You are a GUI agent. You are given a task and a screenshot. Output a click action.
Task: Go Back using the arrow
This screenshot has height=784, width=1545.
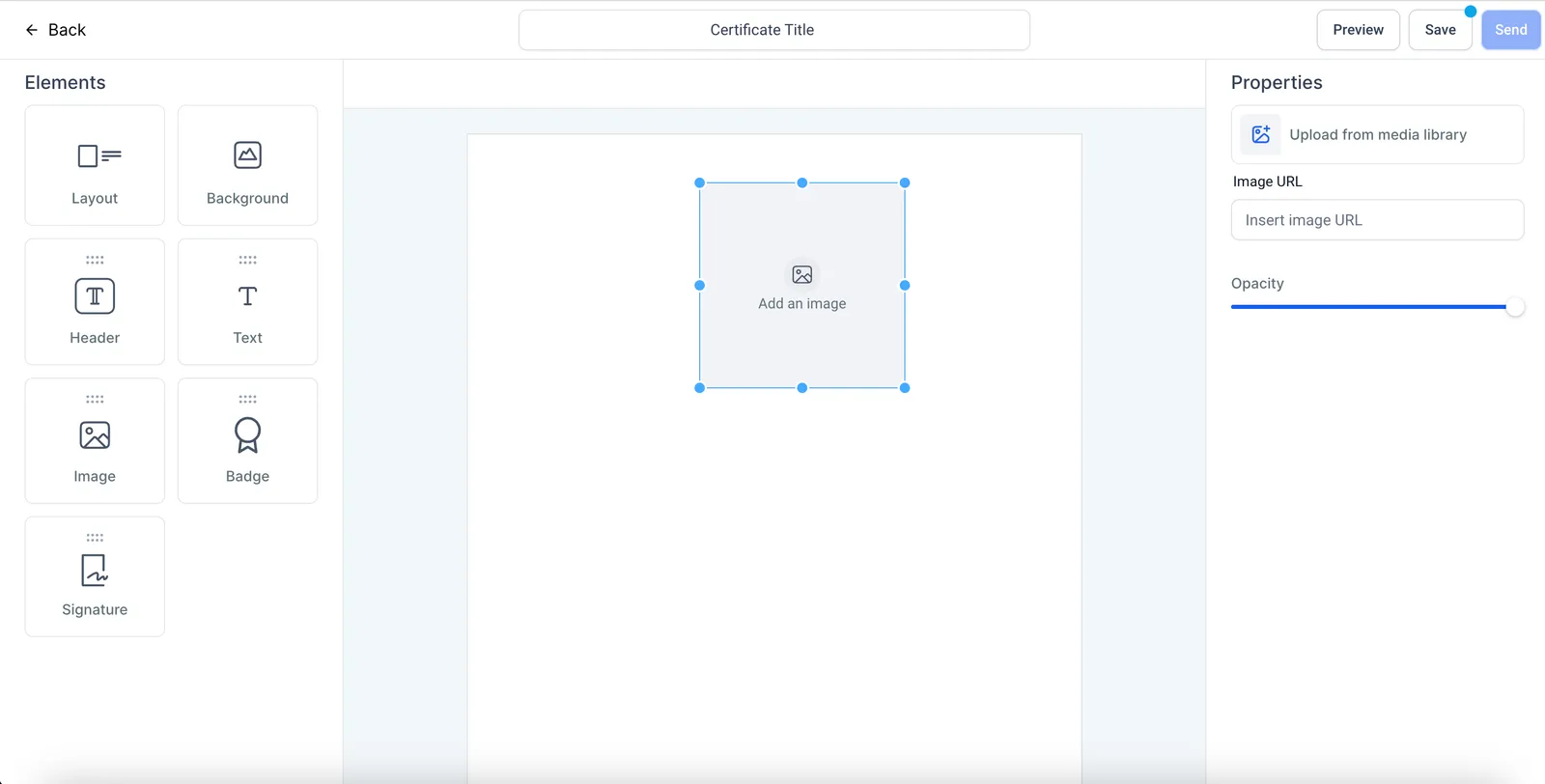pyautogui.click(x=32, y=30)
